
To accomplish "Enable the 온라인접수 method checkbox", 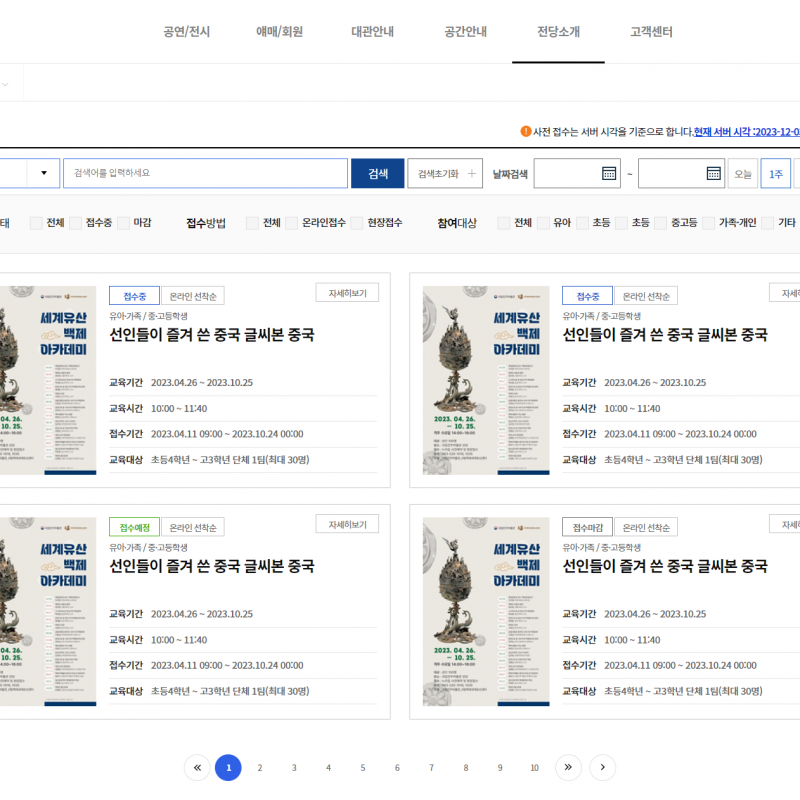I will pos(292,223).
